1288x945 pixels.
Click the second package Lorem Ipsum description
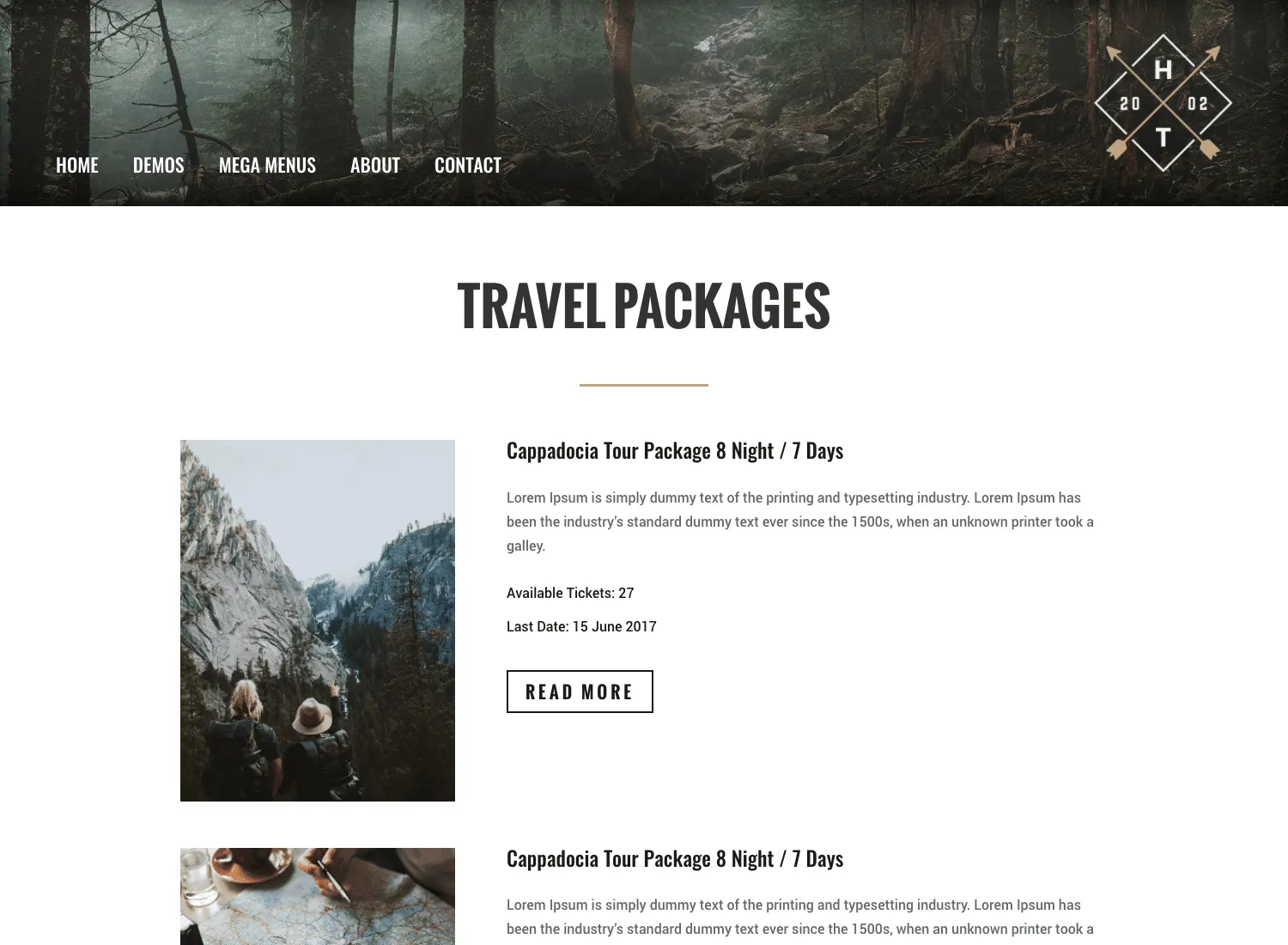[x=800, y=917]
